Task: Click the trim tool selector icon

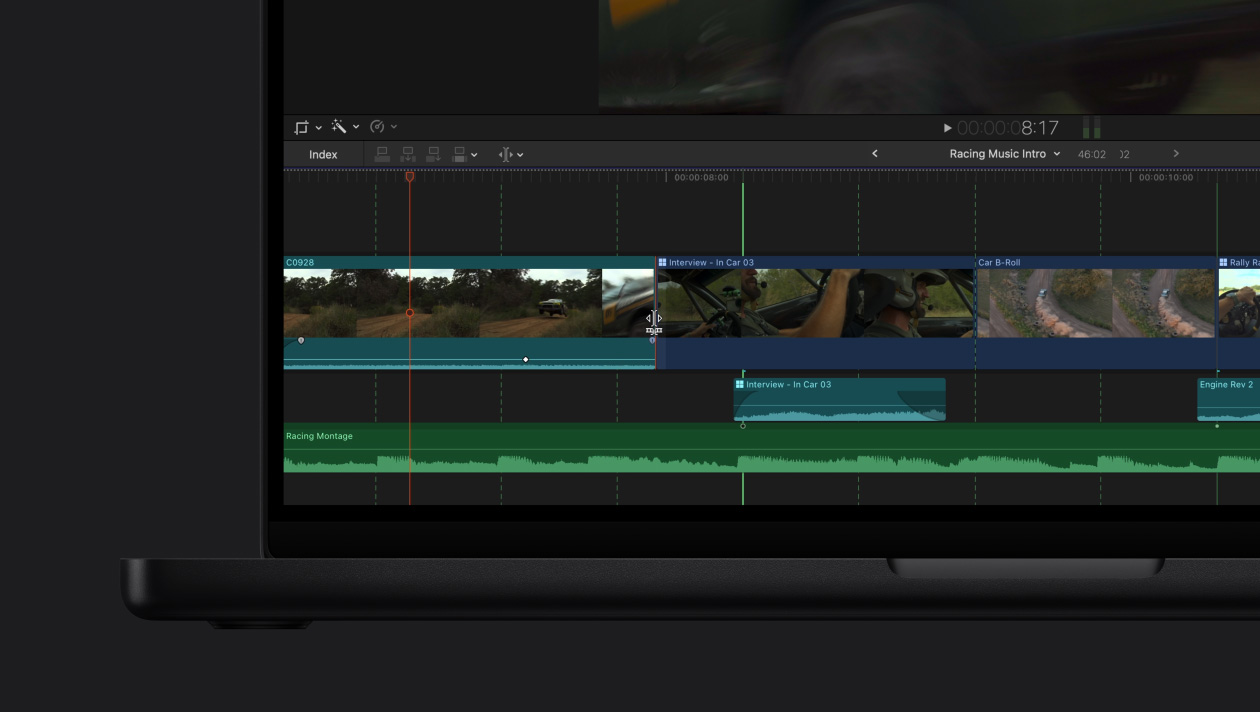Action: 505,154
